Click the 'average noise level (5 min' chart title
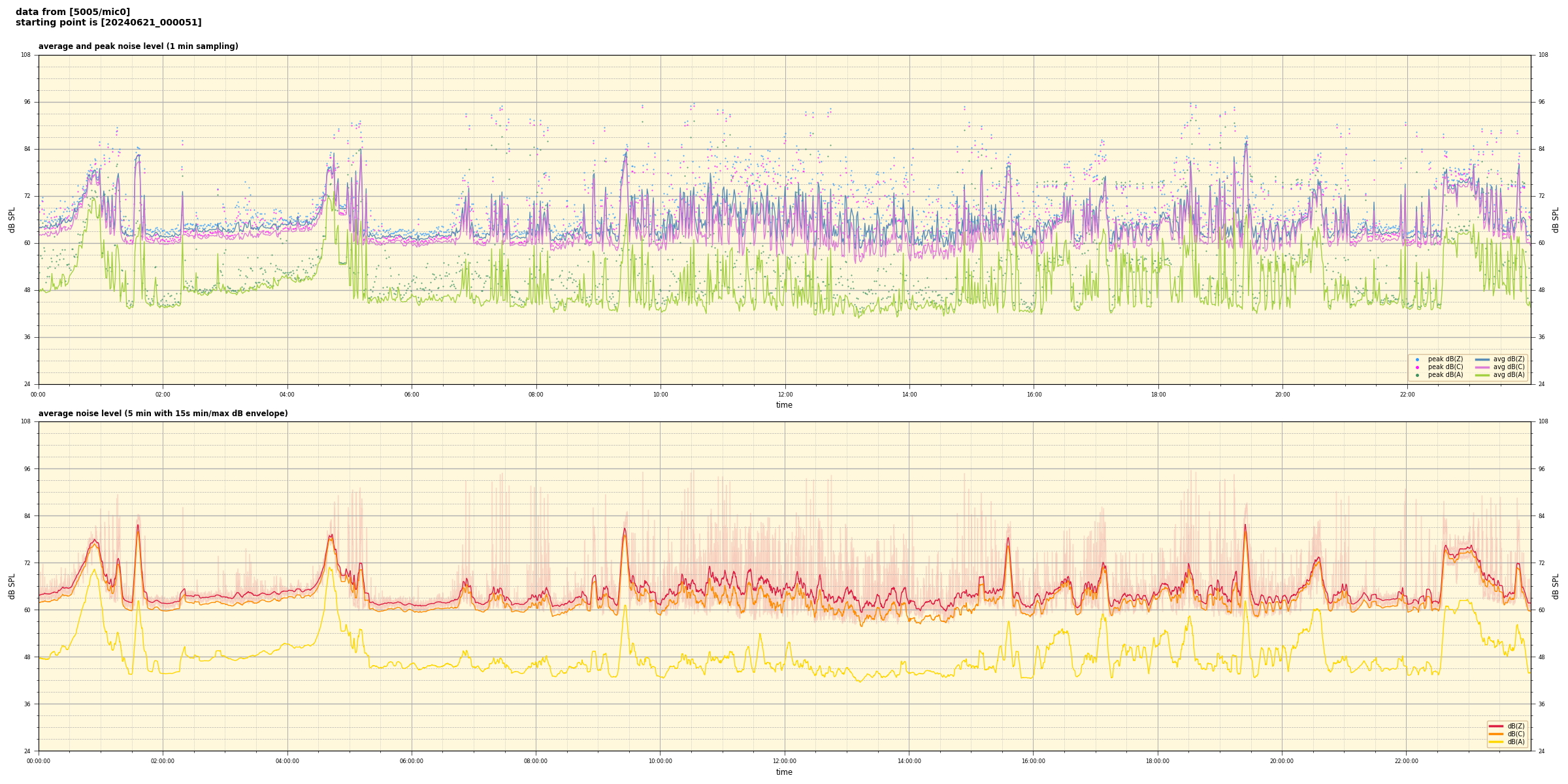Screen dimensions: 1568x784 [163, 414]
